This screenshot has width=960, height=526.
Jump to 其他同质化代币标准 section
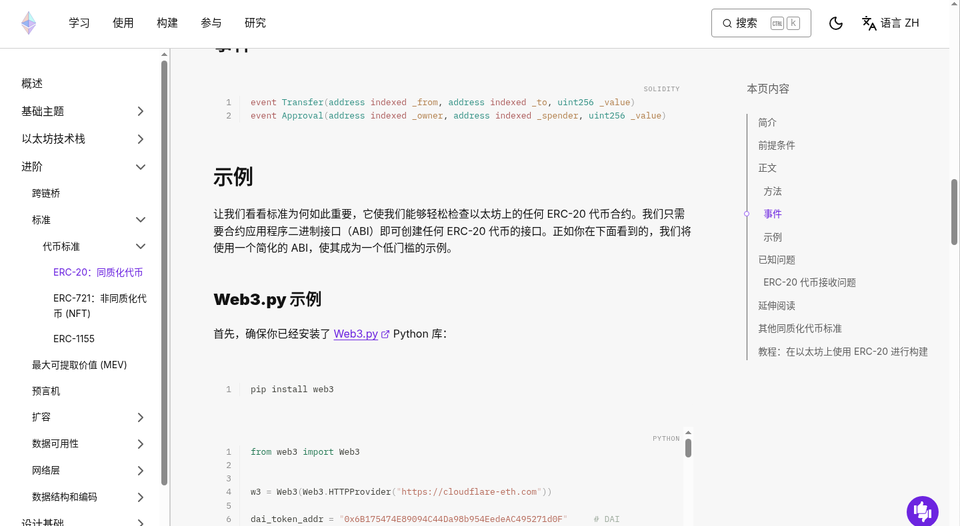800,328
